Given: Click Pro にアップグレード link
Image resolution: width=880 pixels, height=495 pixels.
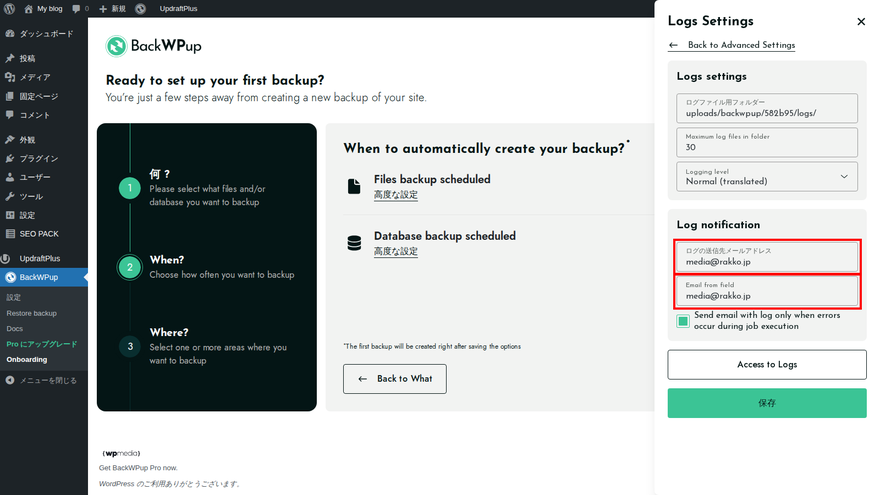Looking at the screenshot, I should (x=42, y=344).
